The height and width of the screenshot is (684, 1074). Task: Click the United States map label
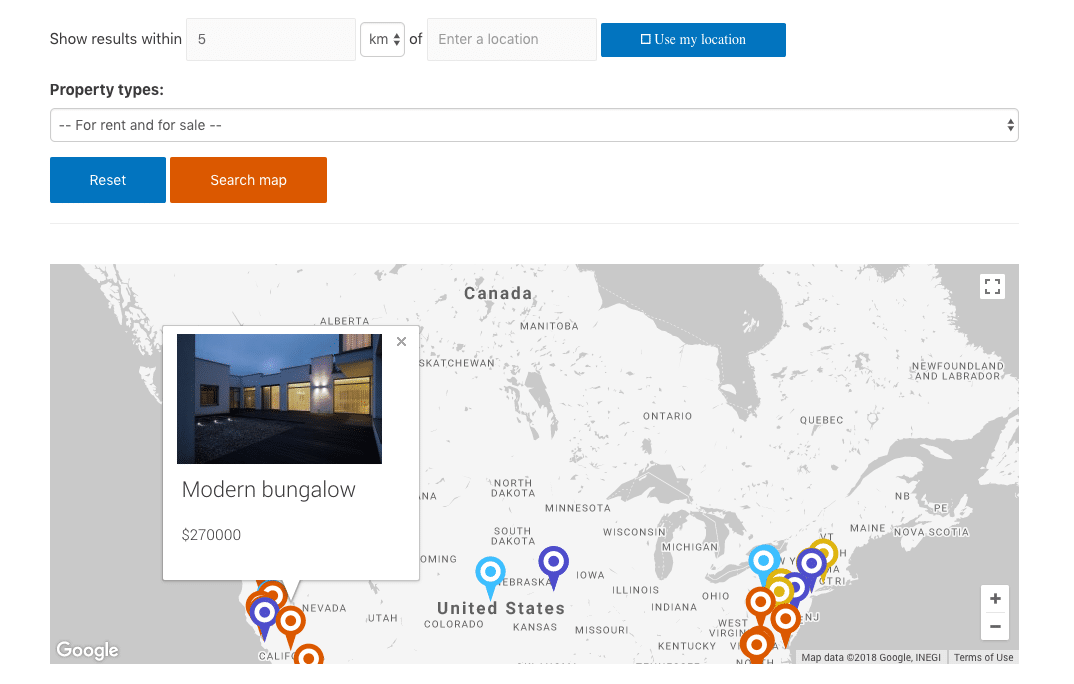pos(501,608)
